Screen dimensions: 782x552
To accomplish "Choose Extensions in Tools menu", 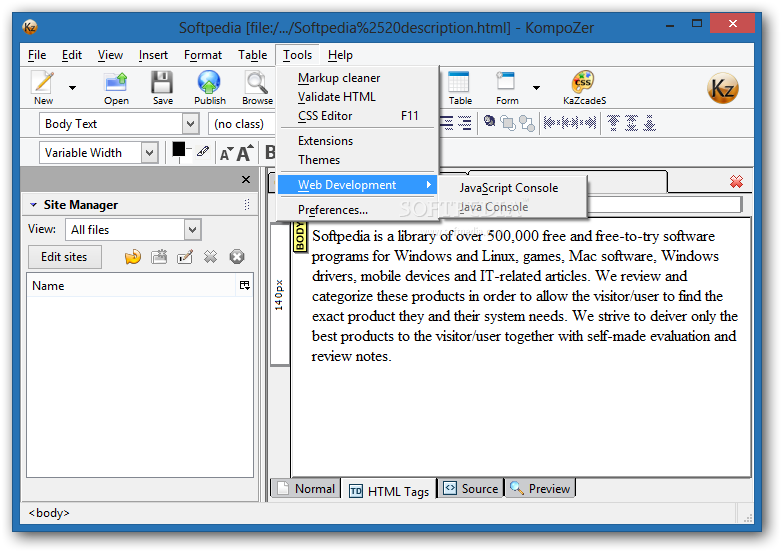I will (357, 141).
